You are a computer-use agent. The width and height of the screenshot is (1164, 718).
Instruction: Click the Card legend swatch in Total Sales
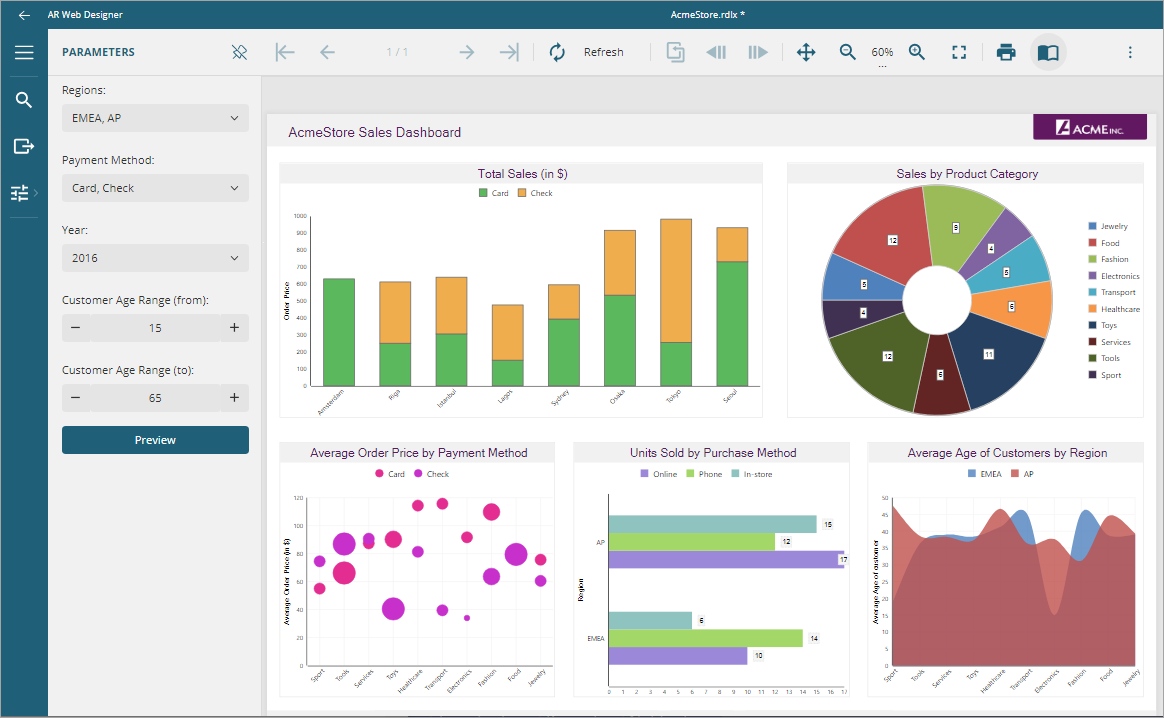click(483, 193)
